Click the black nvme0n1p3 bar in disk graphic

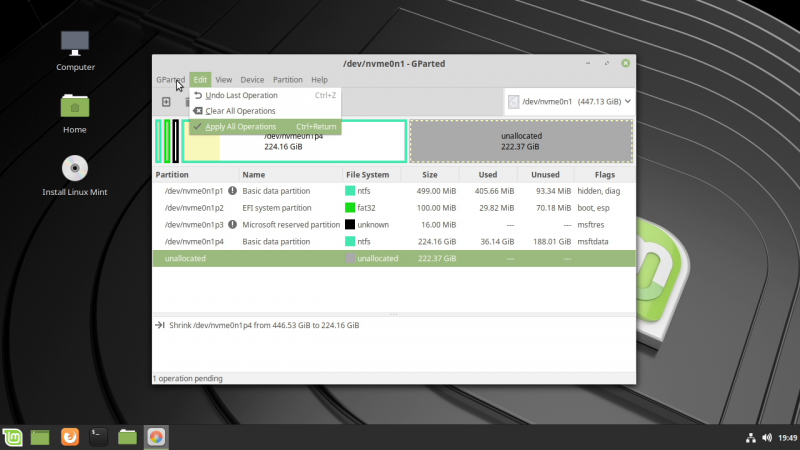(176, 141)
